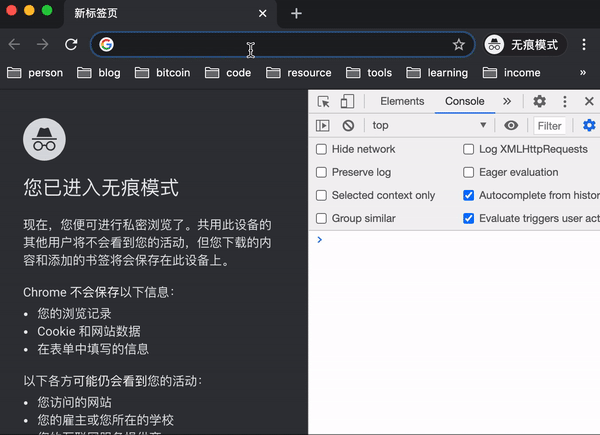Show hidden bookmarks via double chevron
The height and width of the screenshot is (435, 600).
pos(582,72)
